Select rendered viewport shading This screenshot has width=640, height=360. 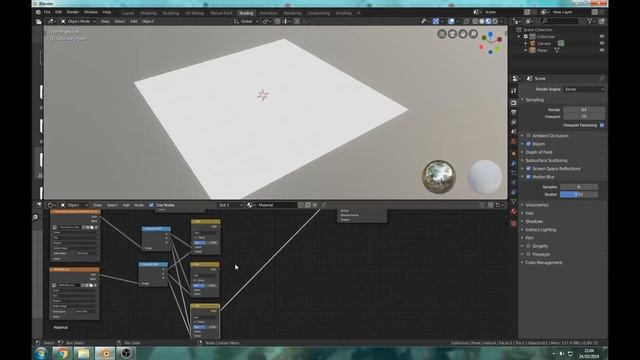pyautogui.click(x=495, y=21)
